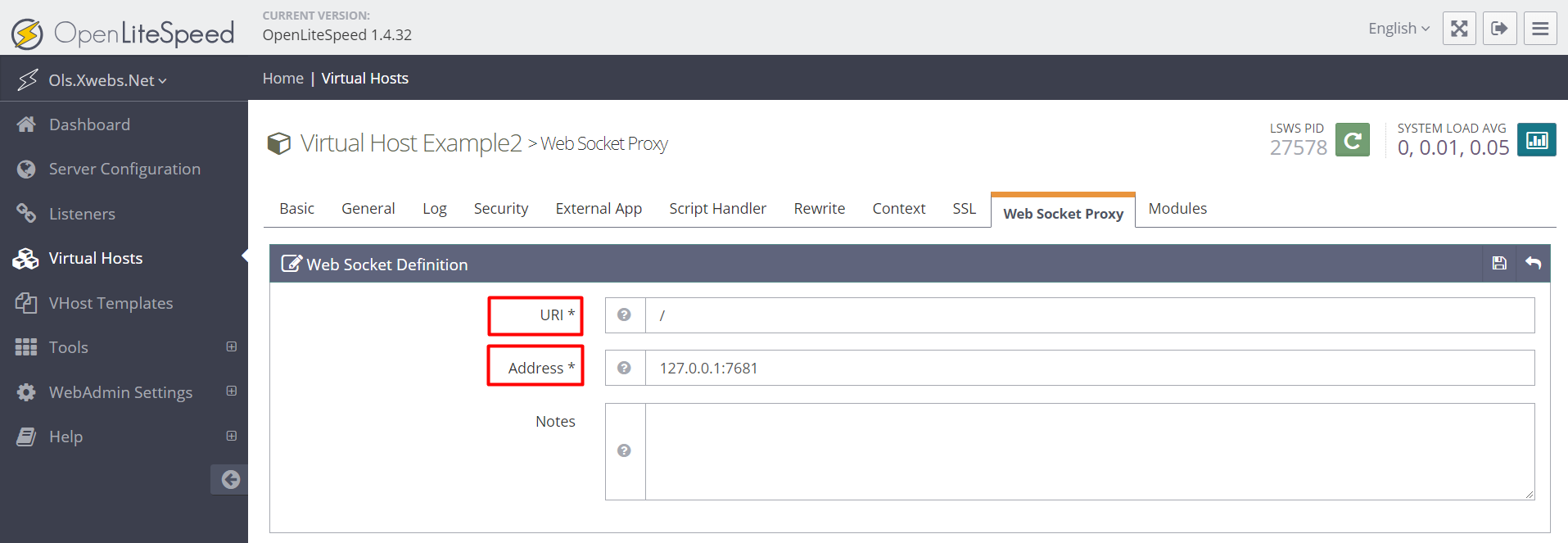1568x543 pixels.
Task: Click the green graceful restart icon
Action: [1353, 139]
